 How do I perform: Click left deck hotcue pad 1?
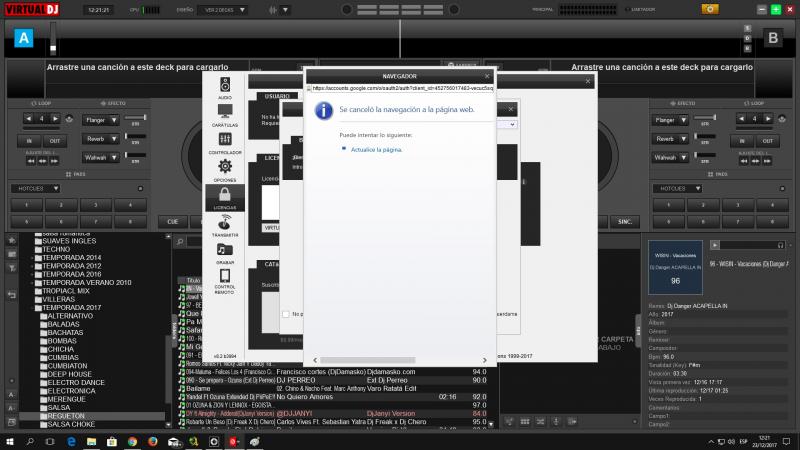point(27,205)
